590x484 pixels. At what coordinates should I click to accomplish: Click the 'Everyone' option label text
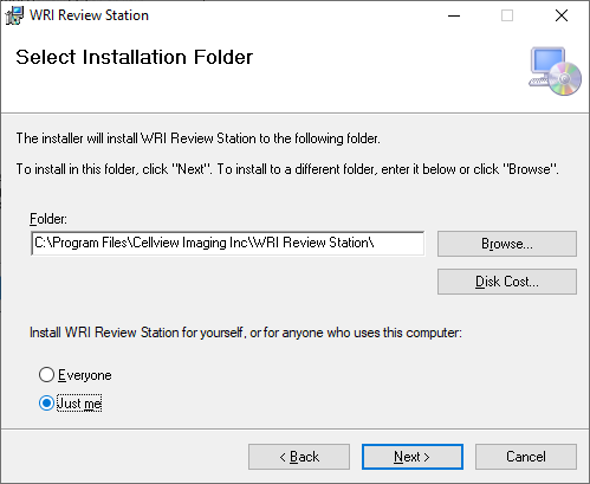click(x=85, y=375)
